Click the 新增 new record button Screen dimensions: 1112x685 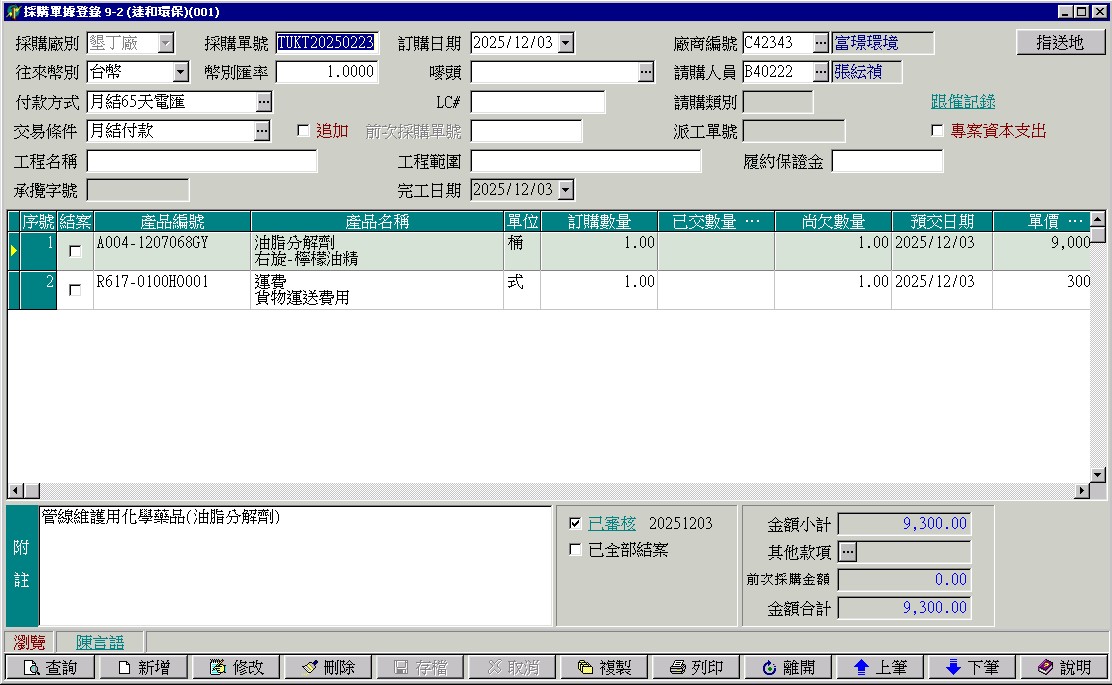(x=143, y=668)
